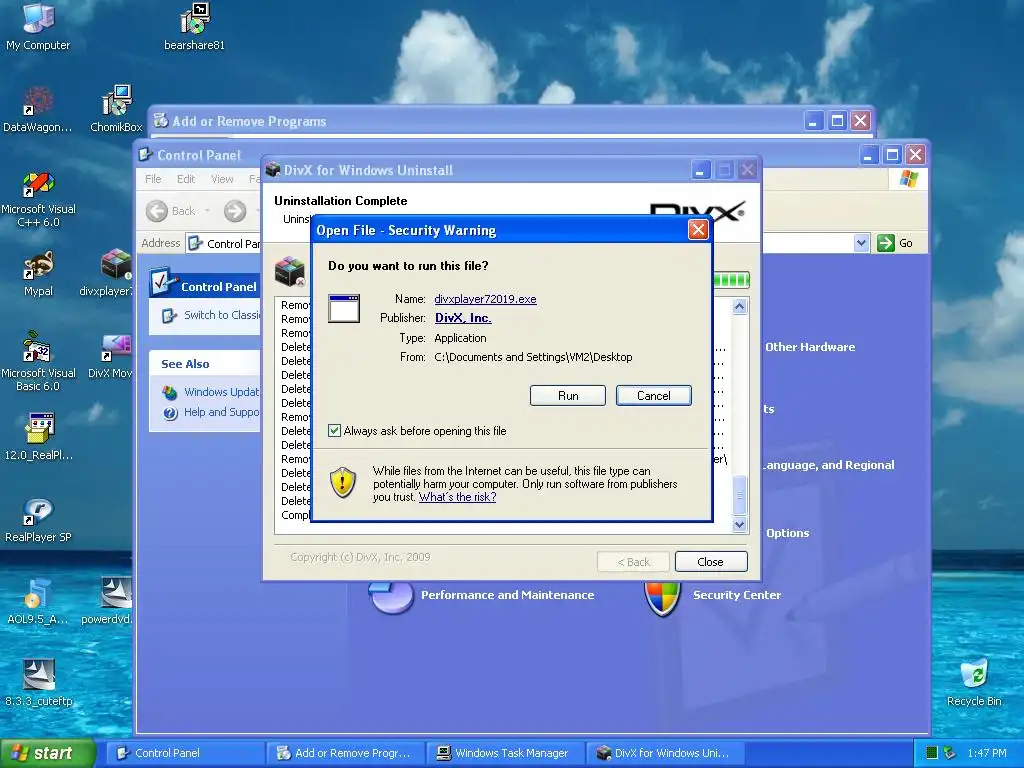Click the Task Manager tray icon
The image size is (1024, 768).
point(933,753)
